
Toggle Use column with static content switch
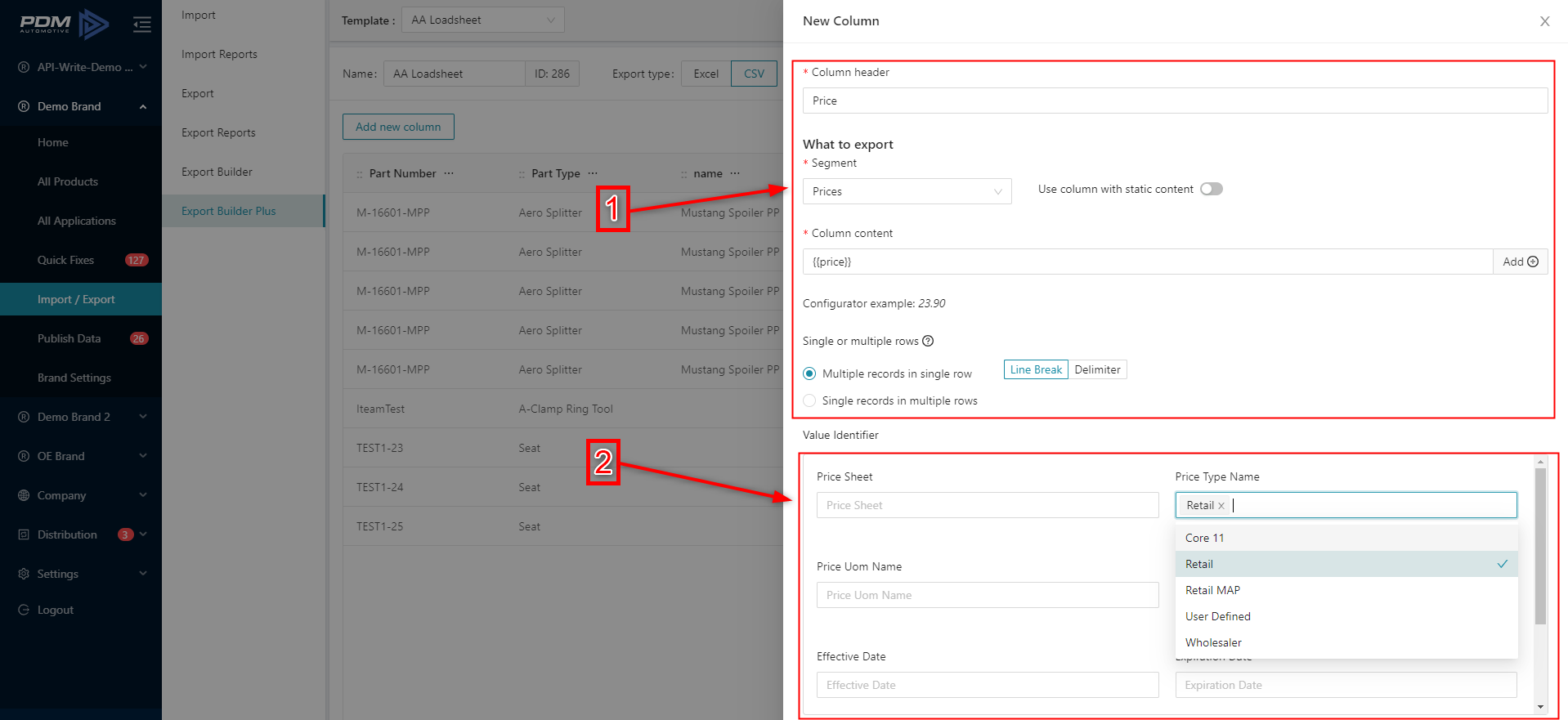pyautogui.click(x=1211, y=189)
